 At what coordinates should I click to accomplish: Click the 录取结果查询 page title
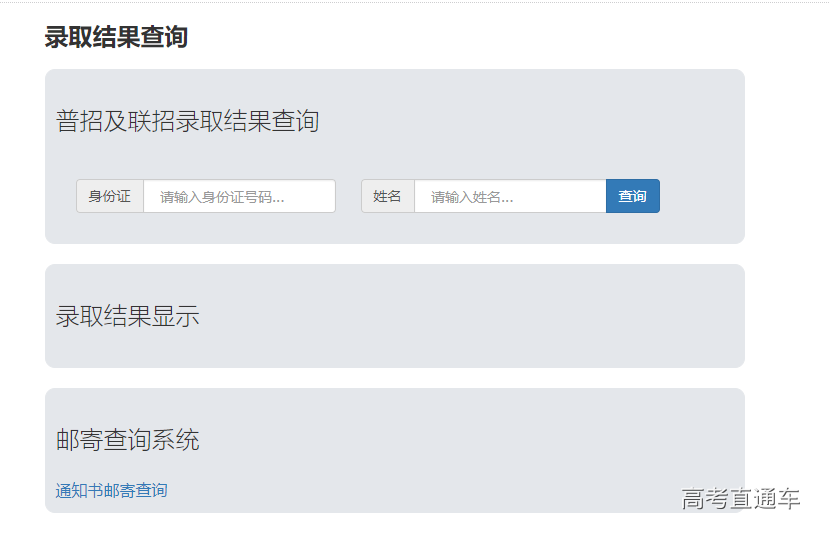(x=116, y=37)
